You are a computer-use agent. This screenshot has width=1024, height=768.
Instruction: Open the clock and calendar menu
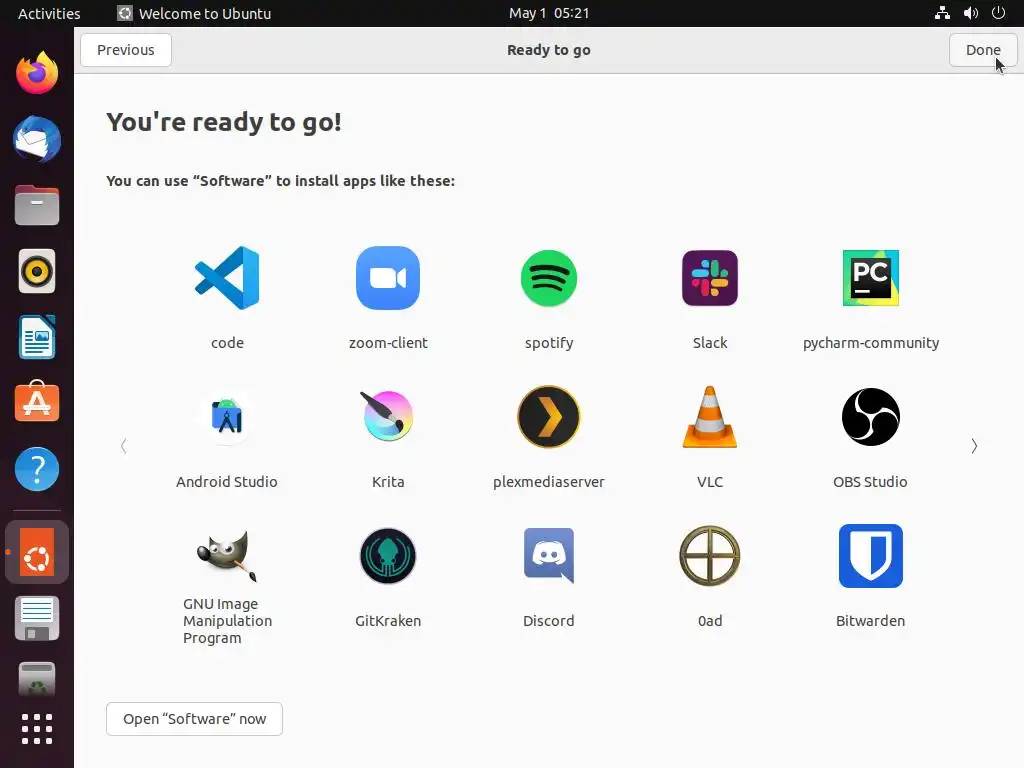click(x=549, y=13)
